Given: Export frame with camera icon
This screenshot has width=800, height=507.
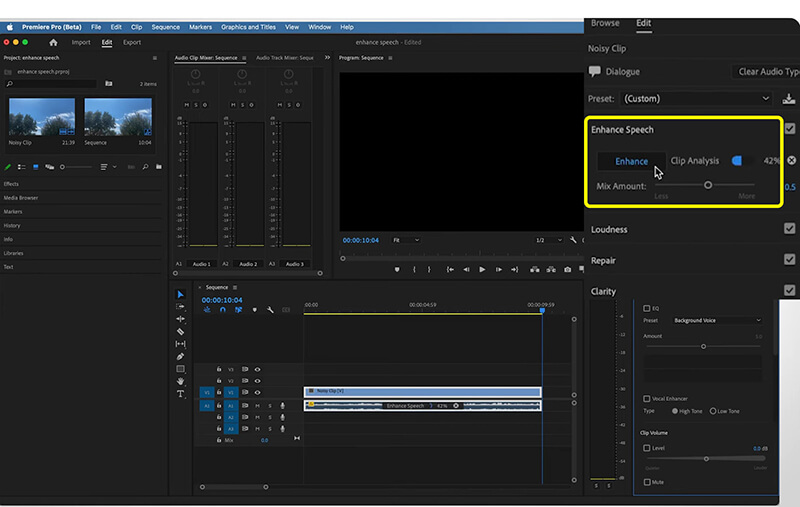Looking at the screenshot, I should (x=567, y=269).
